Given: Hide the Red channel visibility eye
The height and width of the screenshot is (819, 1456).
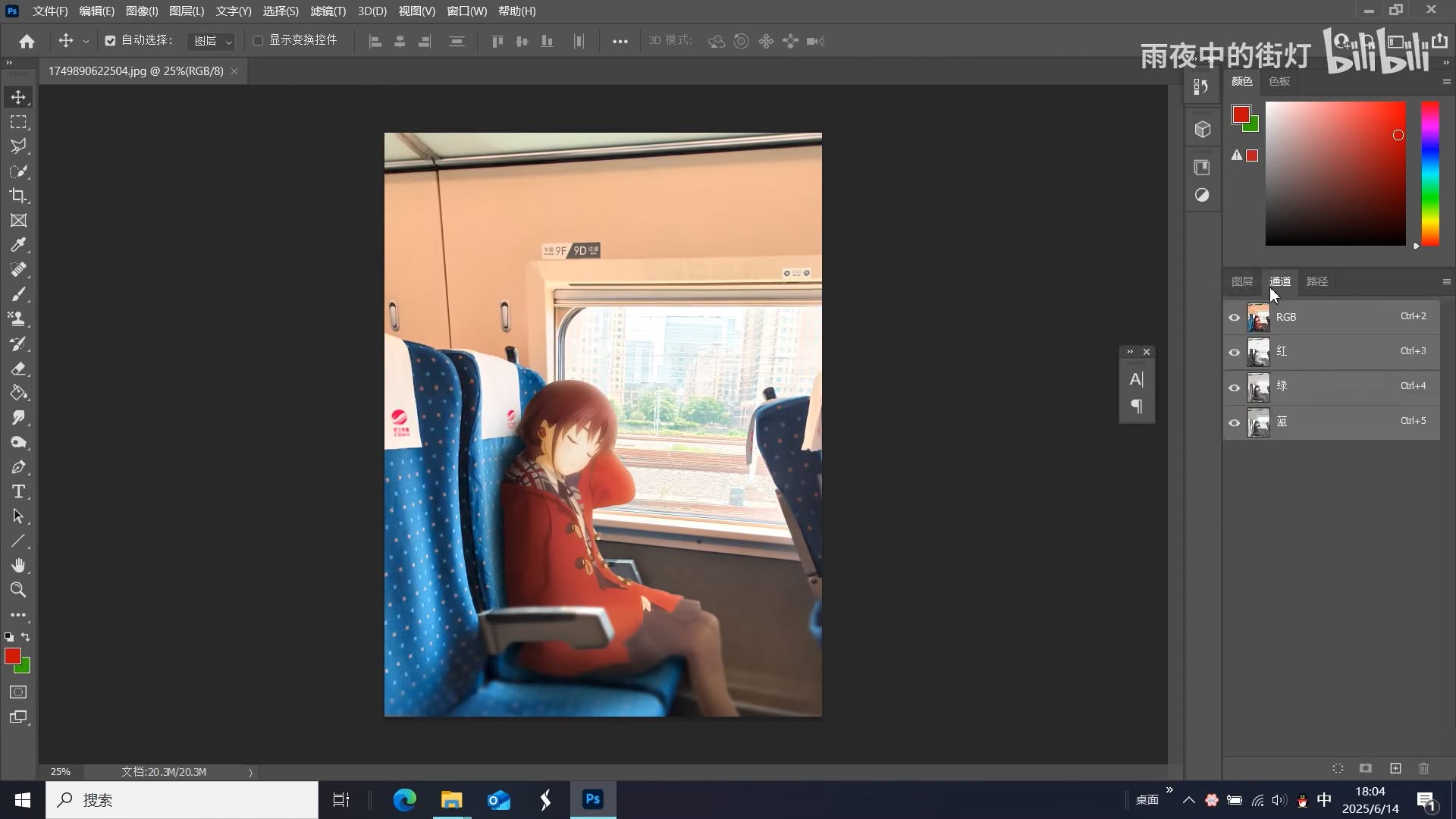Looking at the screenshot, I should click(1234, 353).
